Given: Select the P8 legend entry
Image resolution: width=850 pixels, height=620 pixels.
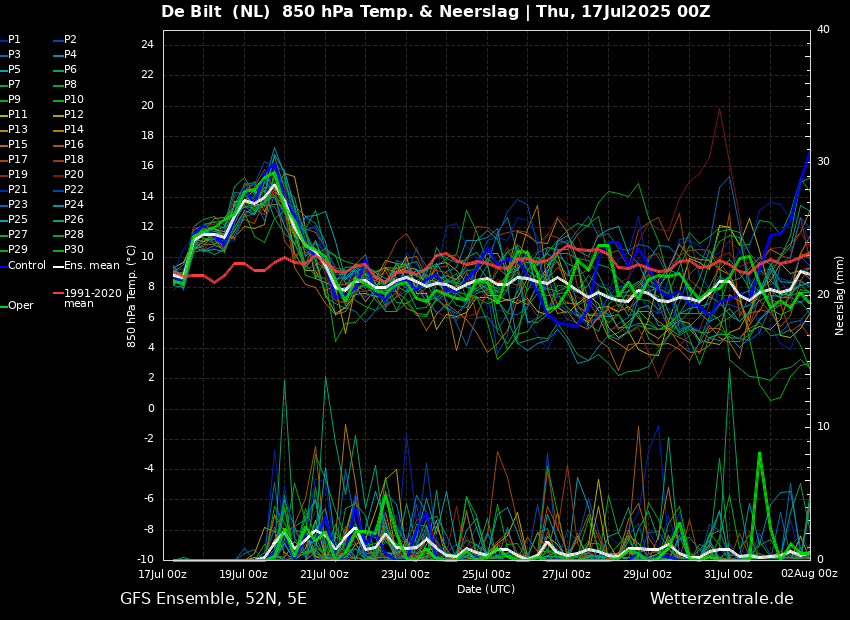Looking at the screenshot, I should (65, 85).
